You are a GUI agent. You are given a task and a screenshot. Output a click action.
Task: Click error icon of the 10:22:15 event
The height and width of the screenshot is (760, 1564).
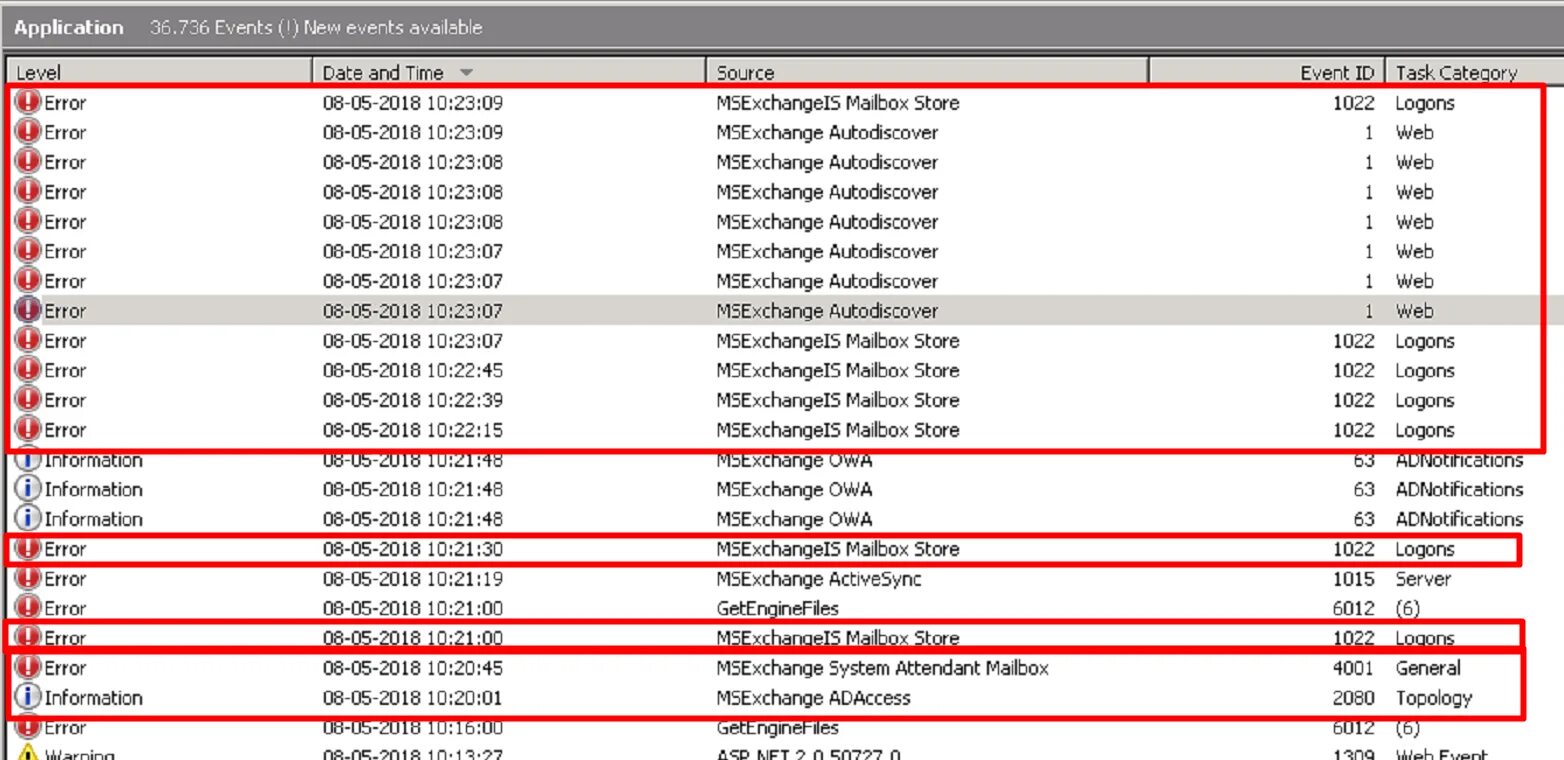(29, 430)
